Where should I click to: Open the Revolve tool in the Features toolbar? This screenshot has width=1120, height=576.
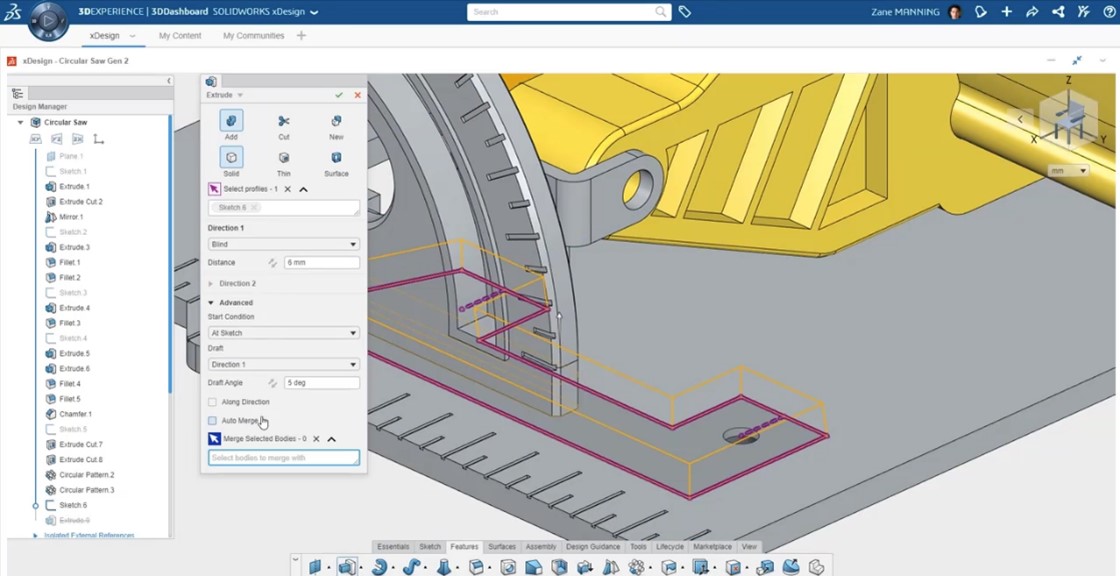(378, 565)
